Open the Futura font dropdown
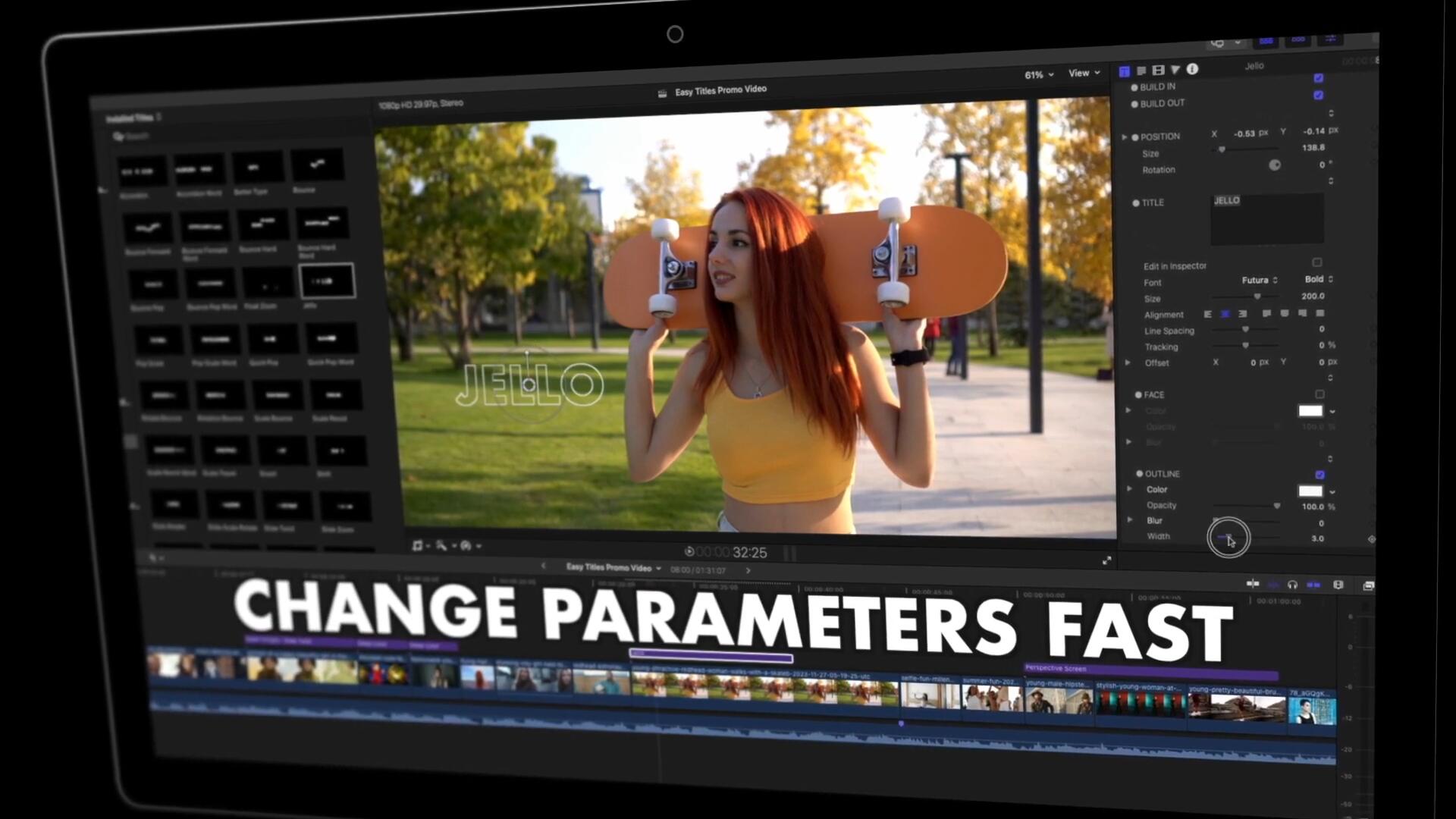 [1257, 280]
